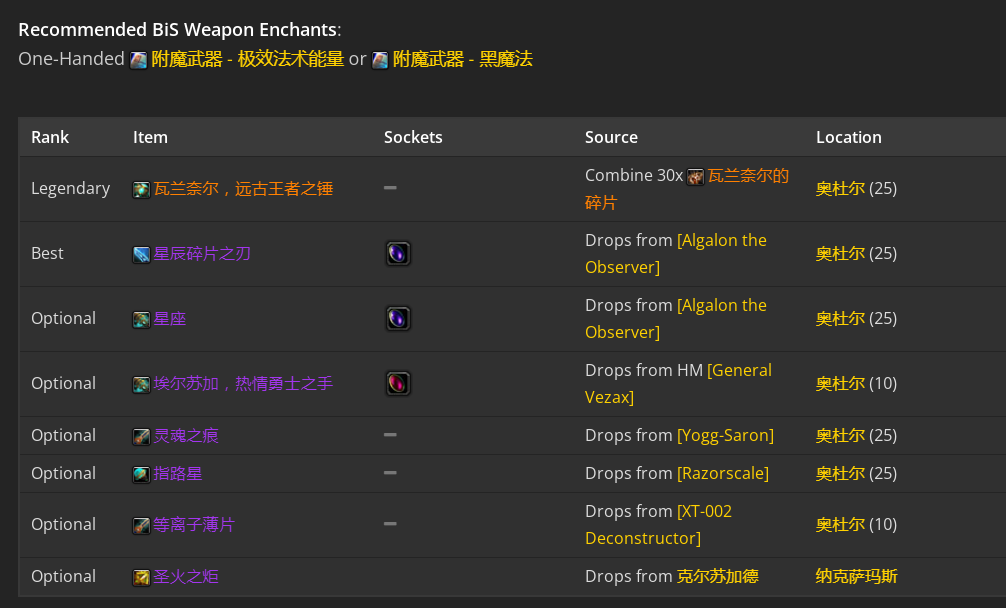Click the 极效法术能量 enchant scroll icon
Image resolution: width=1006 pixels, height=608 pixels.
139,60
